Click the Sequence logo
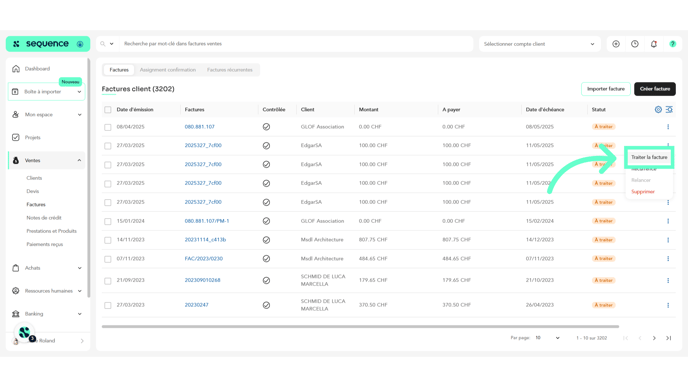Image resolution: width=688 pixels, height=387 pixels. point(47,44)
